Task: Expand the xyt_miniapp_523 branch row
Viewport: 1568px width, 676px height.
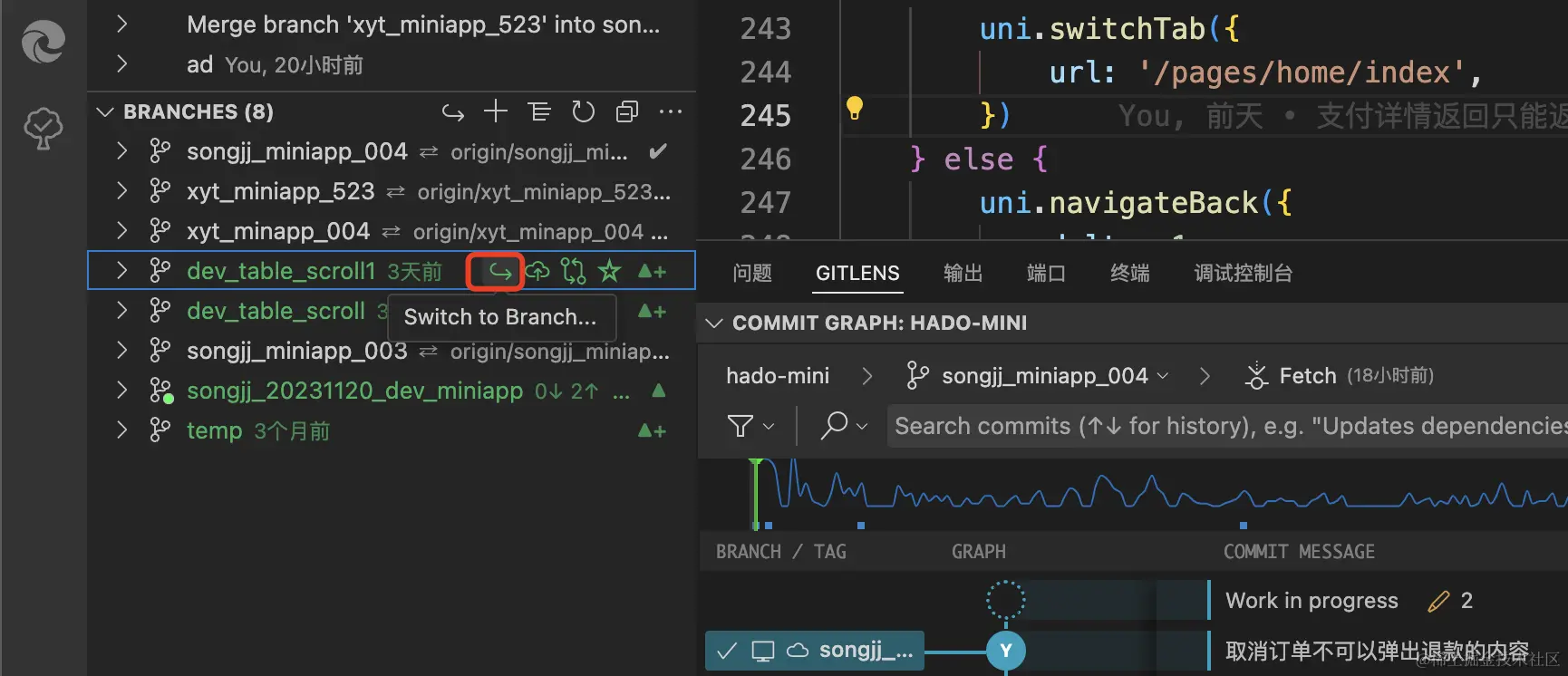Action: pos(121,190)
